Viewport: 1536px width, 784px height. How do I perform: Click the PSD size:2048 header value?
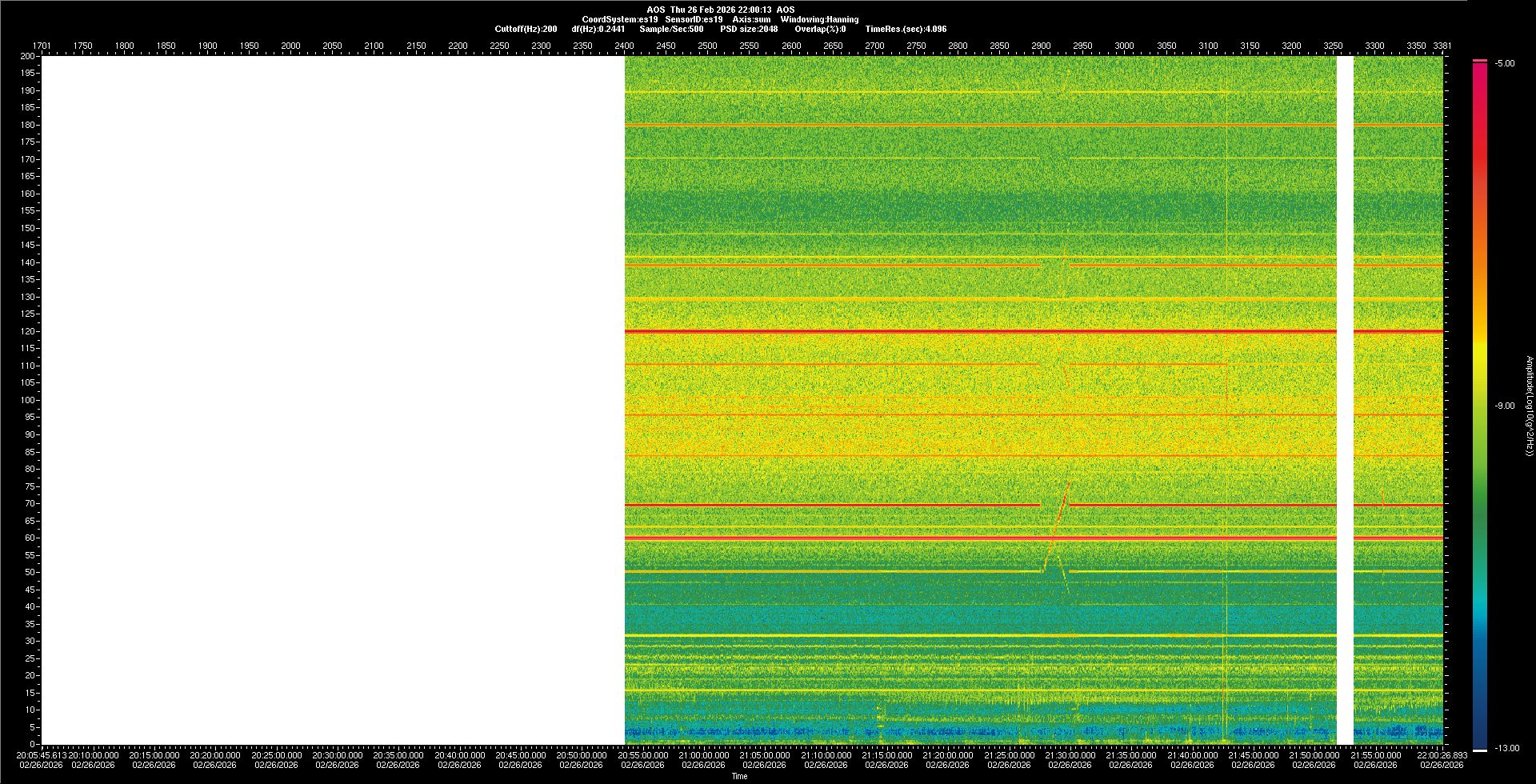(749, 29)
